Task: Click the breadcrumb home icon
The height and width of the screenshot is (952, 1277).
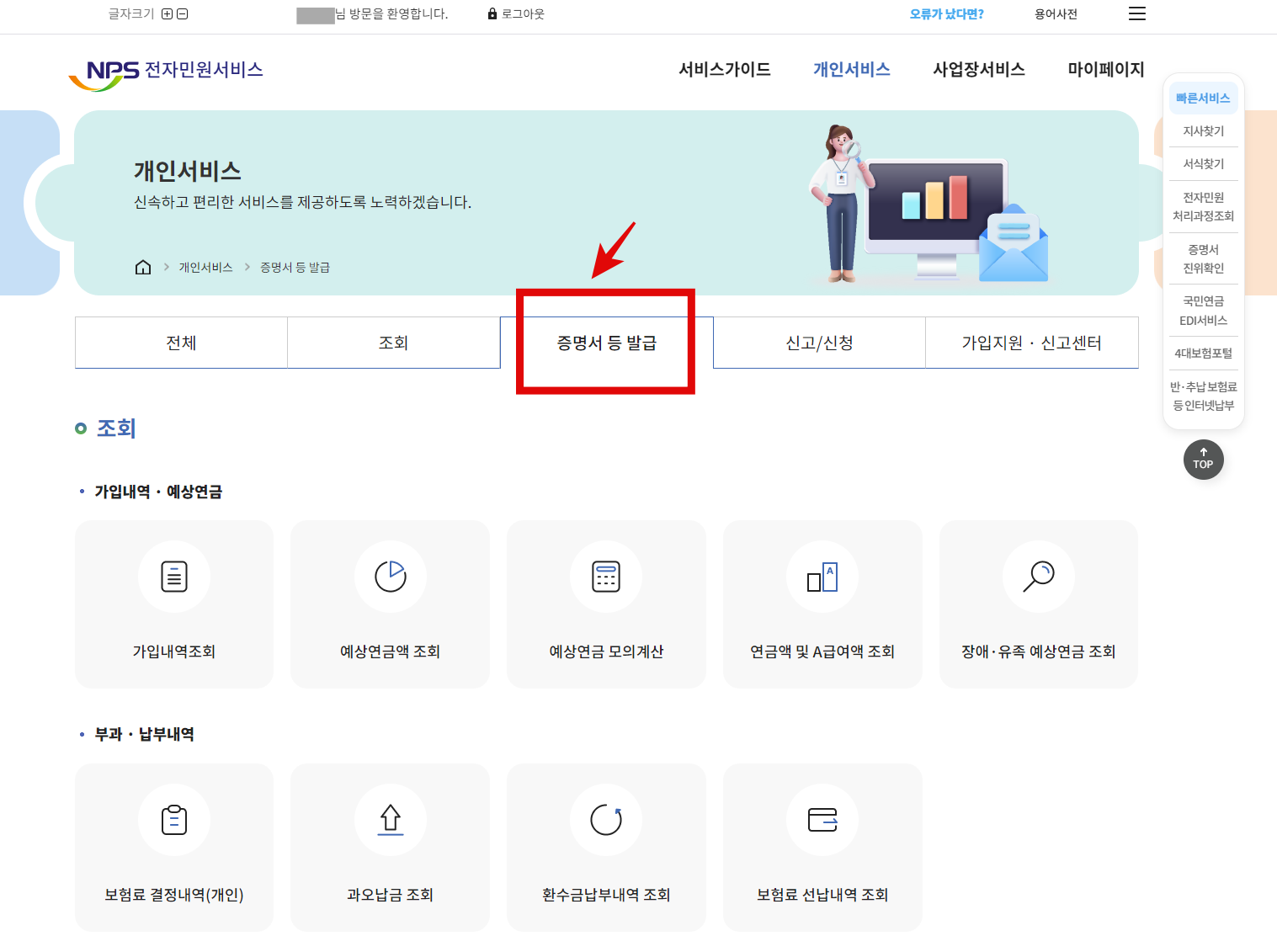Action: pos(143,267)
